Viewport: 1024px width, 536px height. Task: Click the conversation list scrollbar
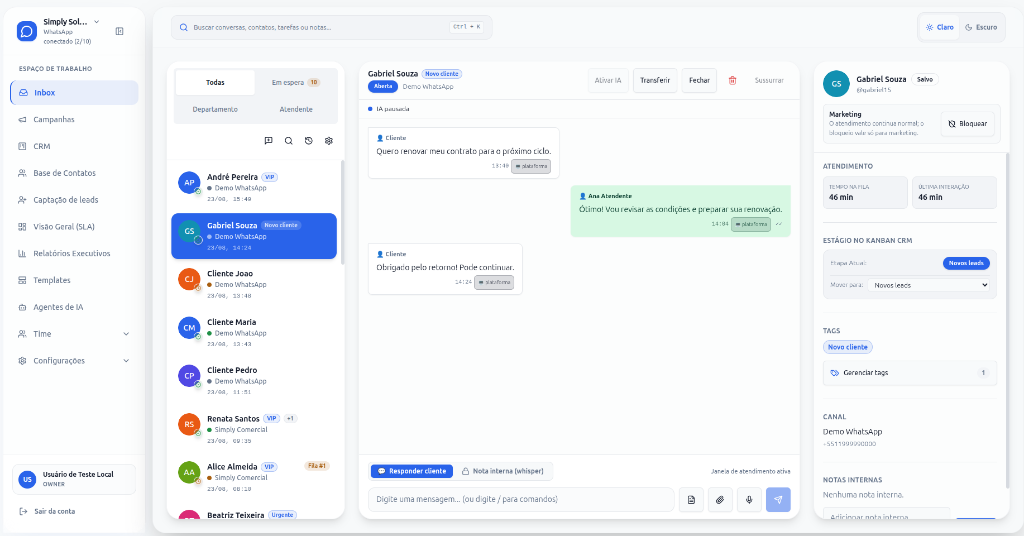[342, 212]
